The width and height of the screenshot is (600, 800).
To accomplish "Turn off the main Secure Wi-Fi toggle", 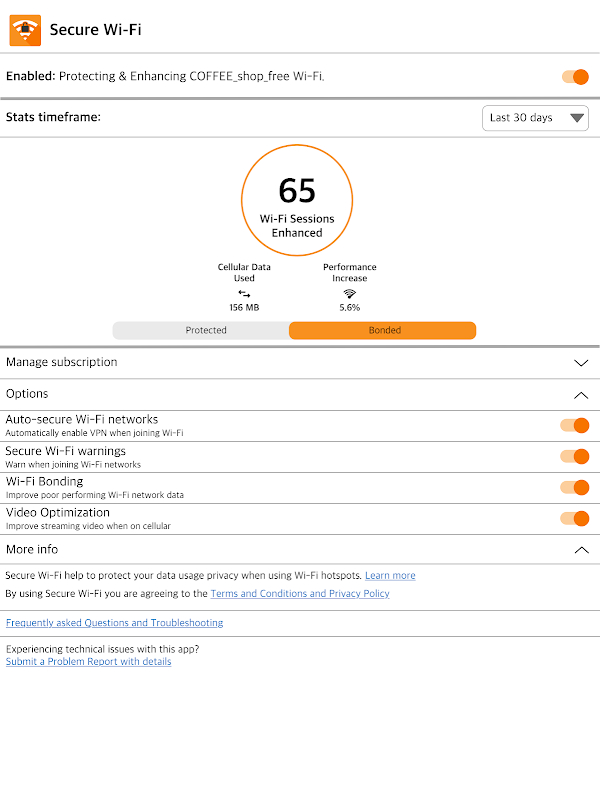I will click(x=575, y=77).
